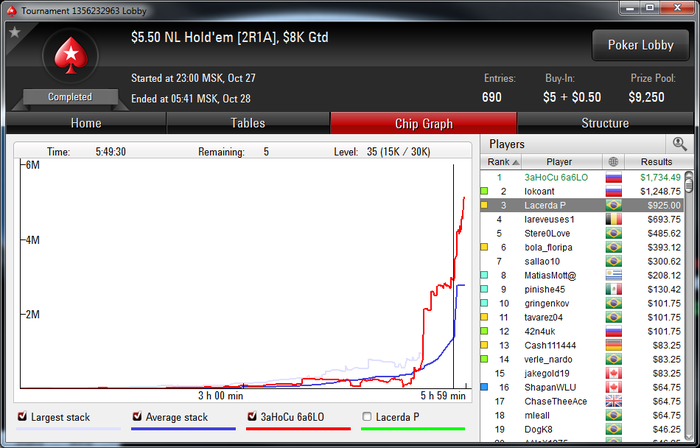Select player row mleall

click(582, 415)
